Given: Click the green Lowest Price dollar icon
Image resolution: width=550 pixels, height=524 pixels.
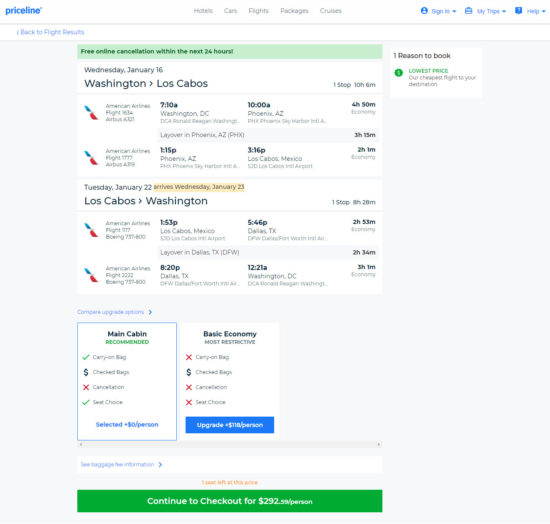Looking at the screenshot, I should pos(398,73).
